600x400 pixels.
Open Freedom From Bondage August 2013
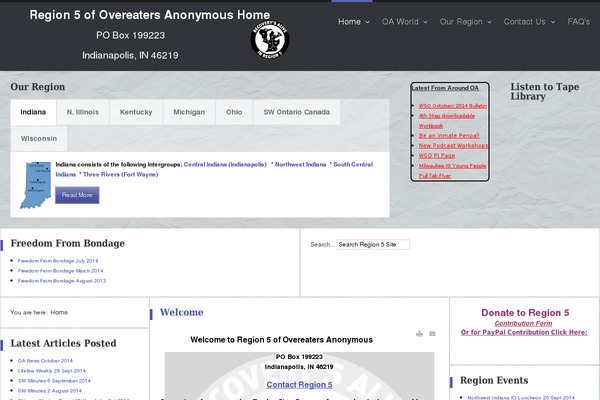(x=62, y=281)
